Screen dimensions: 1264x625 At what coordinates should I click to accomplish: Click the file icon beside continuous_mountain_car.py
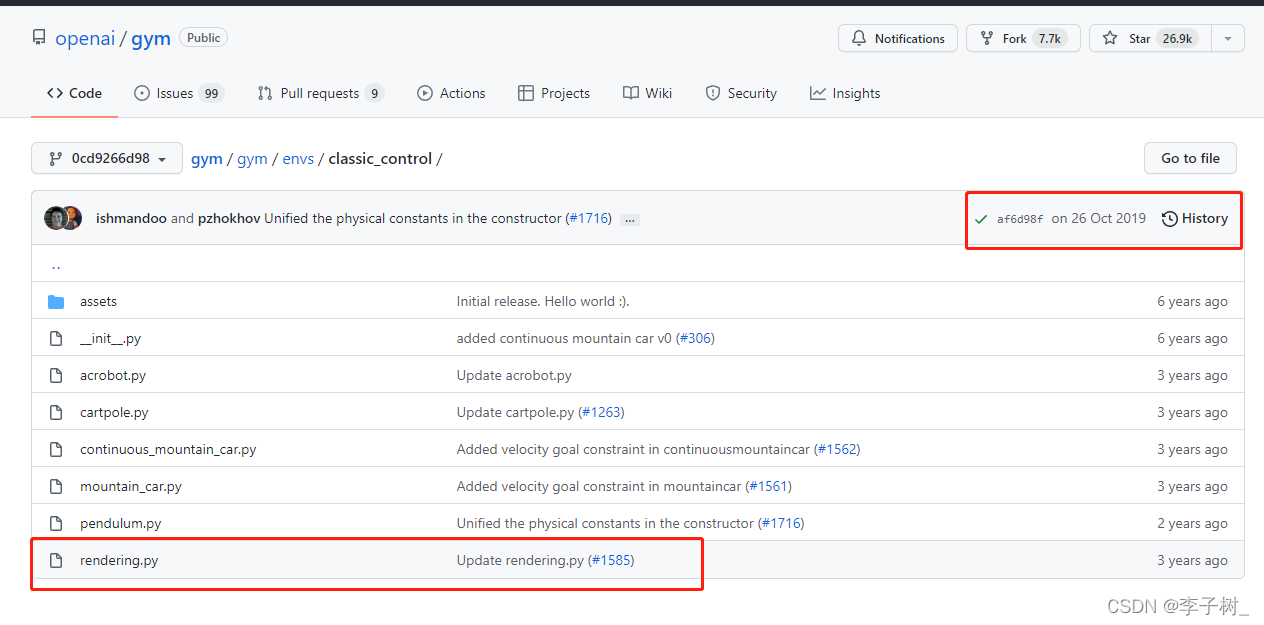coord(56,449)
